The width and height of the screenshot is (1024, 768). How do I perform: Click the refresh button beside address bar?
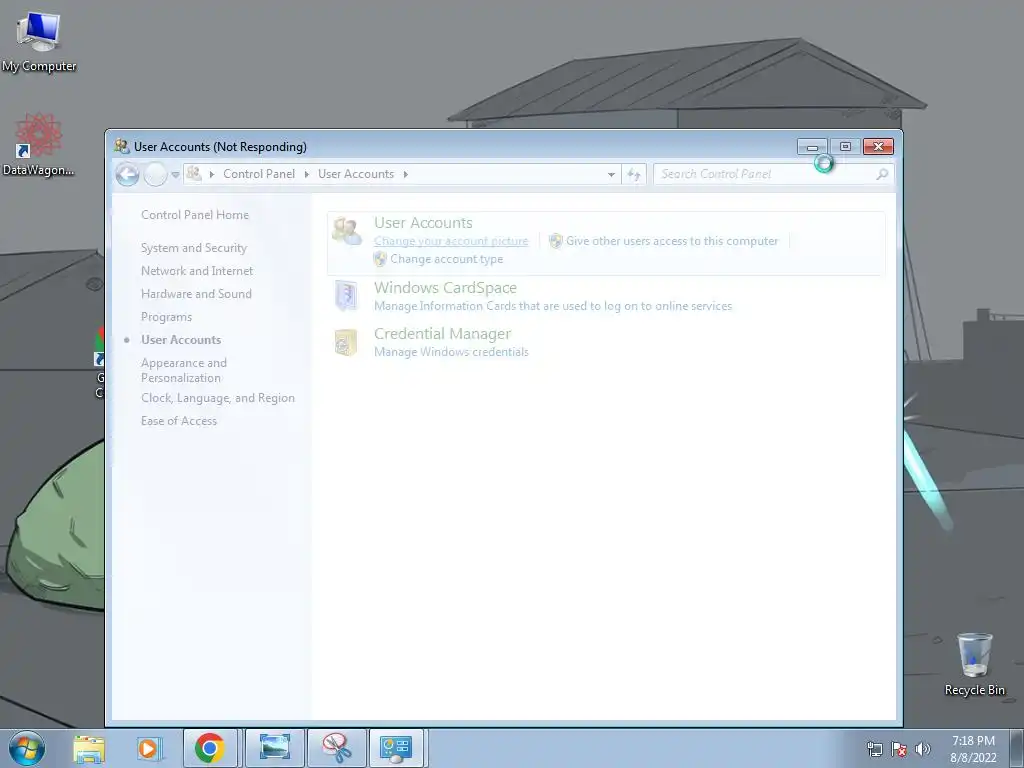point(633,174)
